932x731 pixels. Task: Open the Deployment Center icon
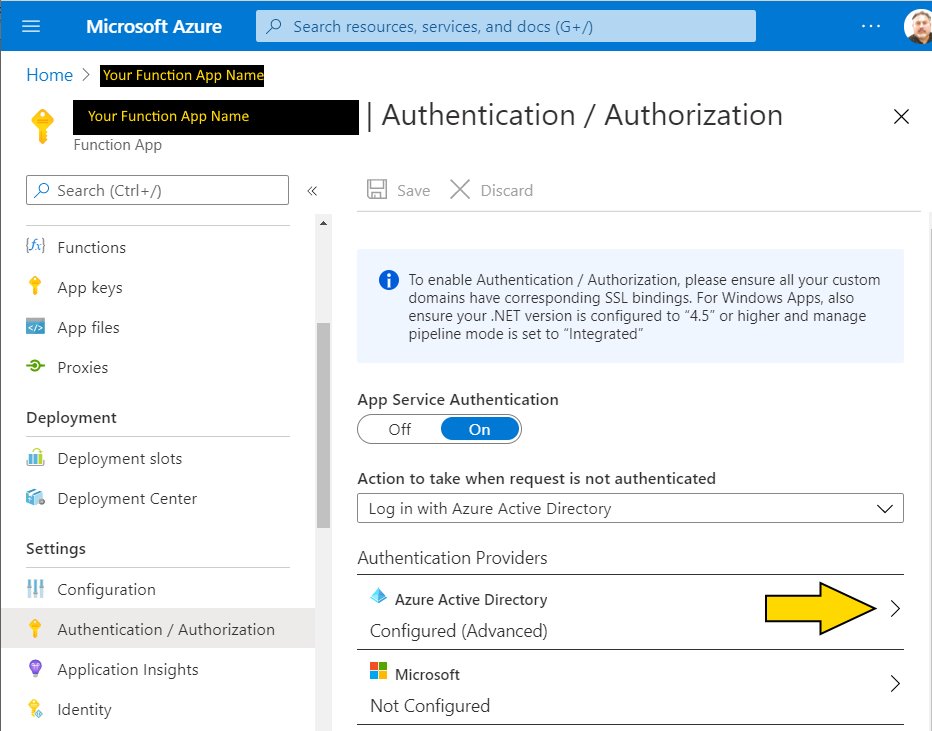pyautogui.click(x=36, y=498)
